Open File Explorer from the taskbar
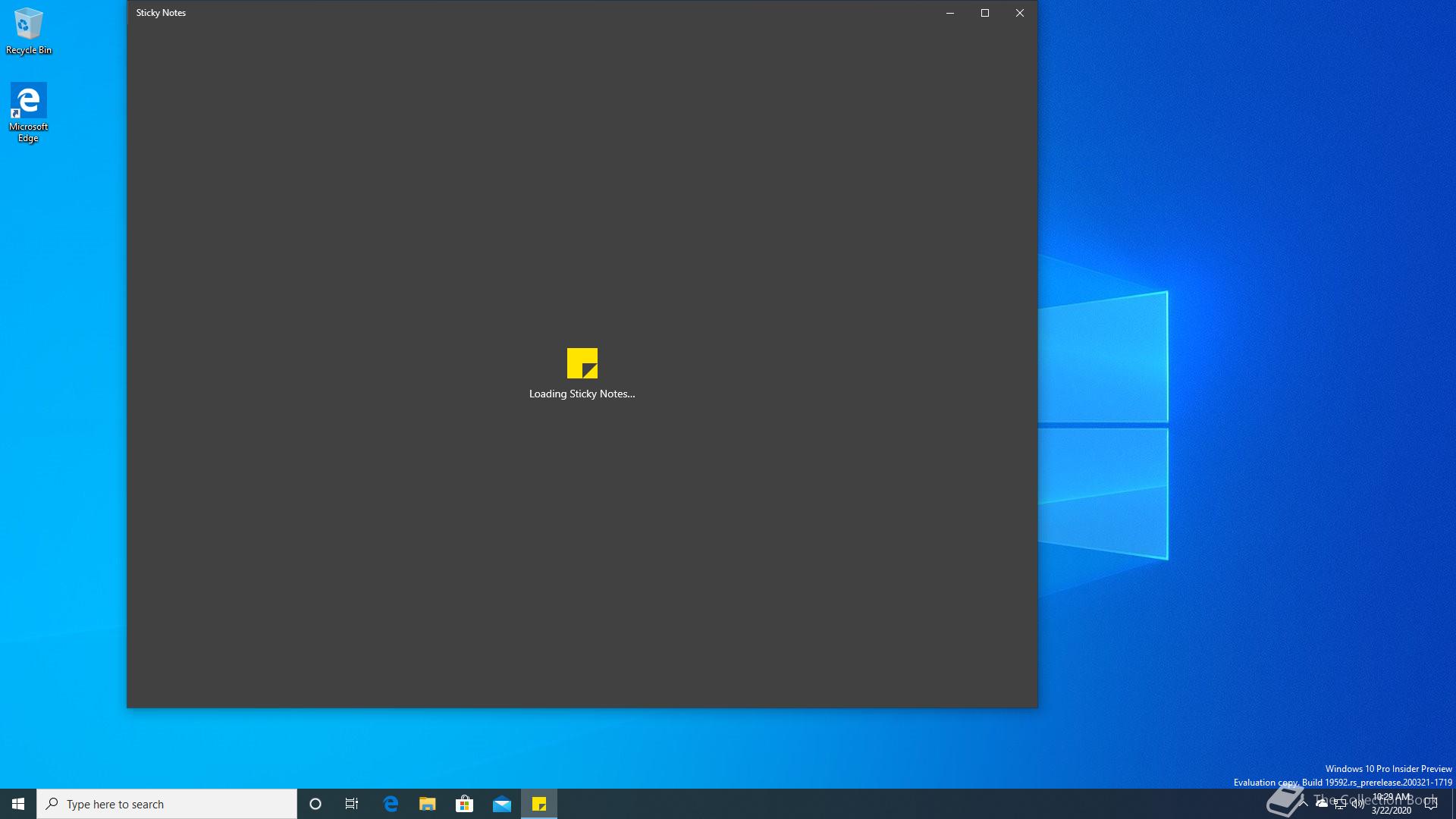Screen dimensions: 1456x819 (428, 804)
